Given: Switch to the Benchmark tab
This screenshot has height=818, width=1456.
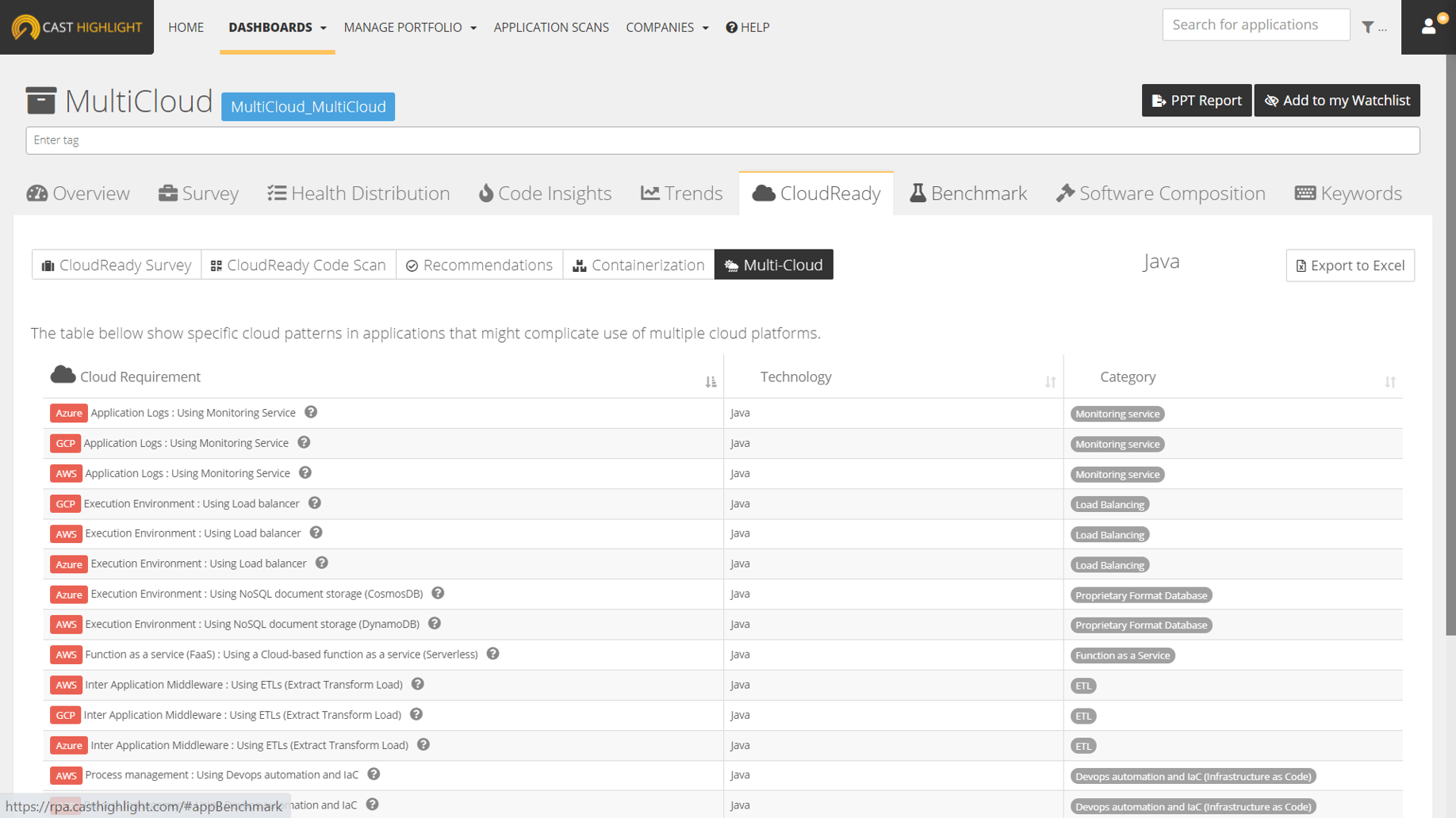Looking at the screenshot, I should [968, 193].
